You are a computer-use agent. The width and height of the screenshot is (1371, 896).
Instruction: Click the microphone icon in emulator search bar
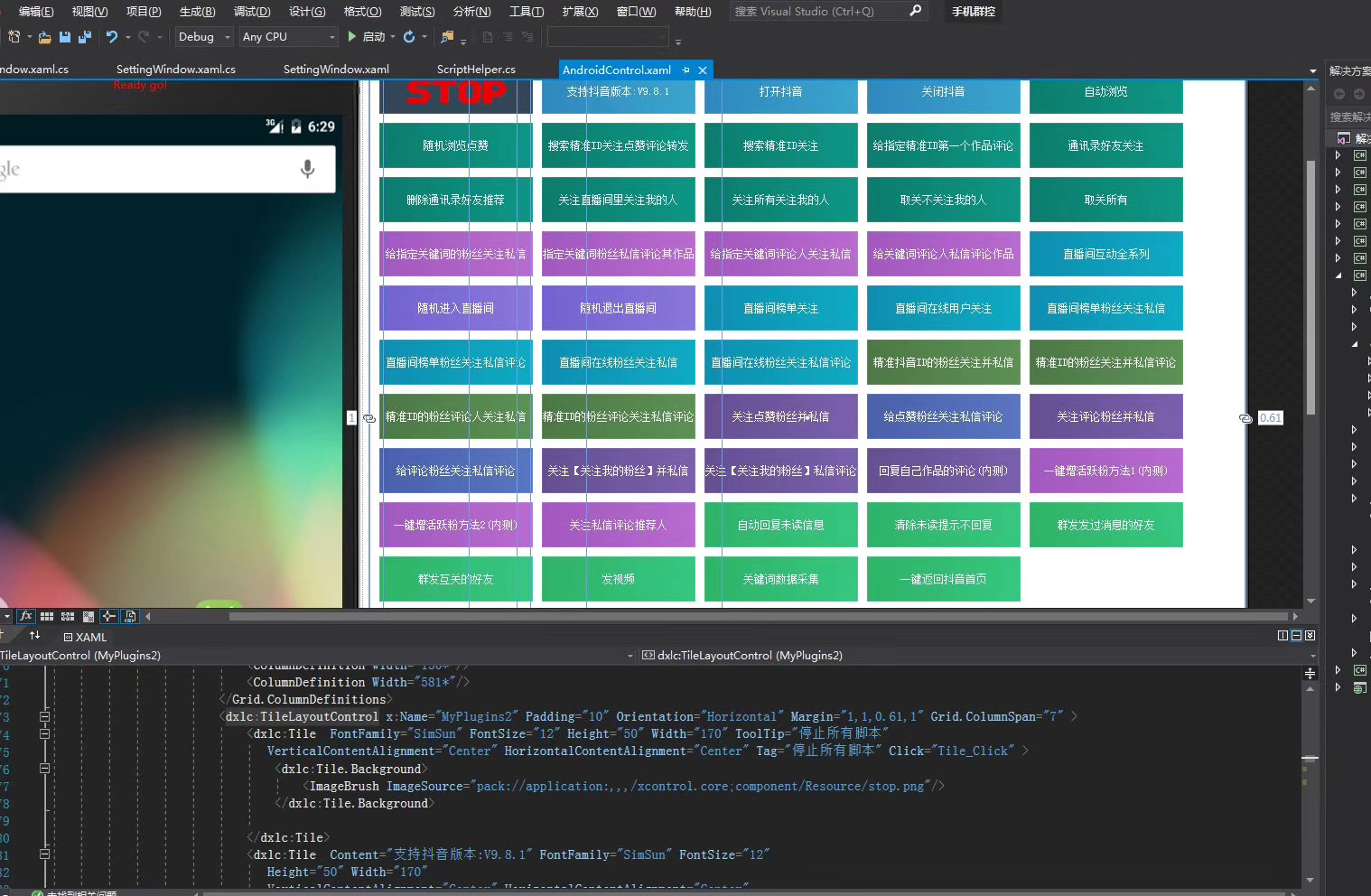coord(307,169)
